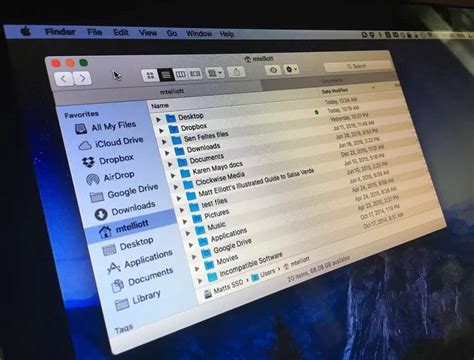Open the Help menu
The width and height of the screenshot is (474, 360).
[x=227, y=34]
